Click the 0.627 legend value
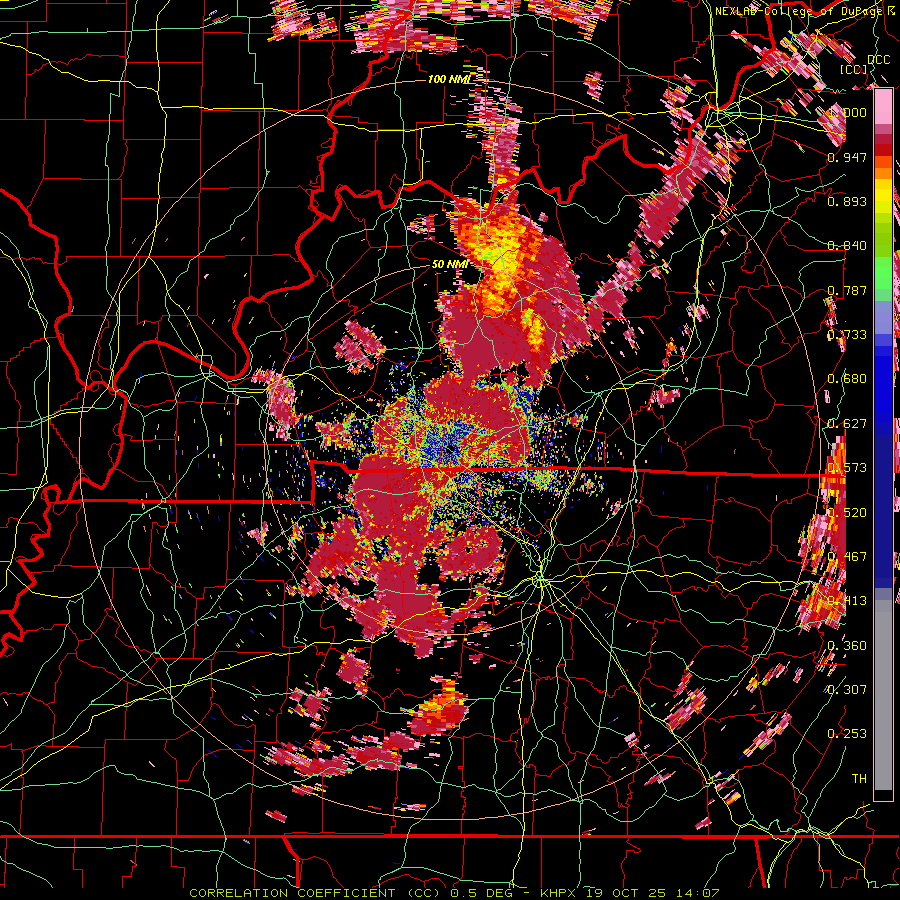Image resolution: width=900 pixels, height=900 pixels. pyautogui.click(x=847, y=424)
